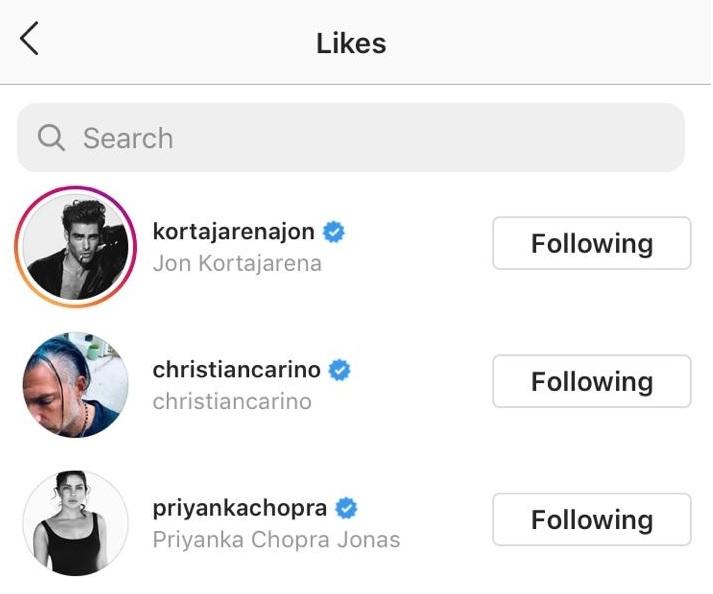This screenshot has height=594, width=713.
Task: Click the gray christiancarino display name
Action: click(231, 401)
